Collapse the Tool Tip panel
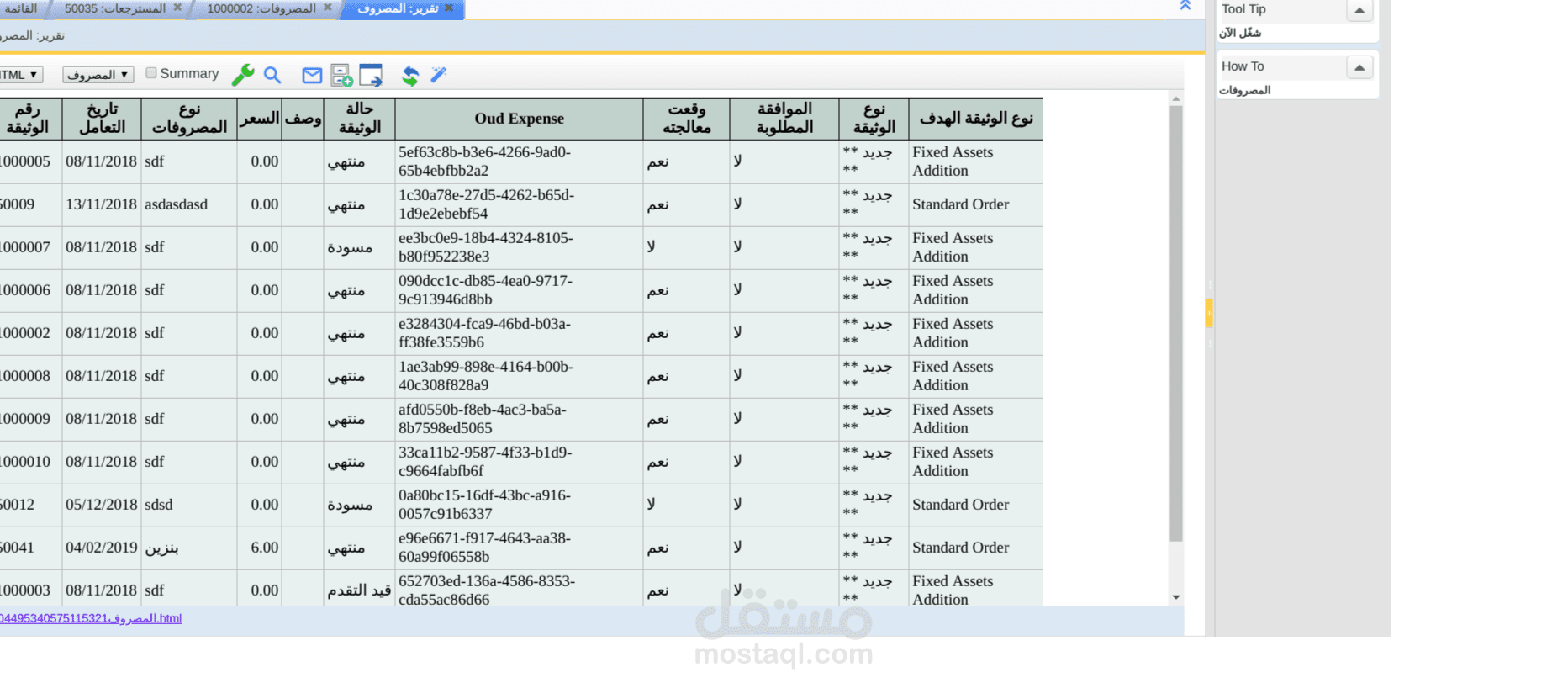The width and height of the screenshot is (1568, 683). click(x=1359, y=10)
